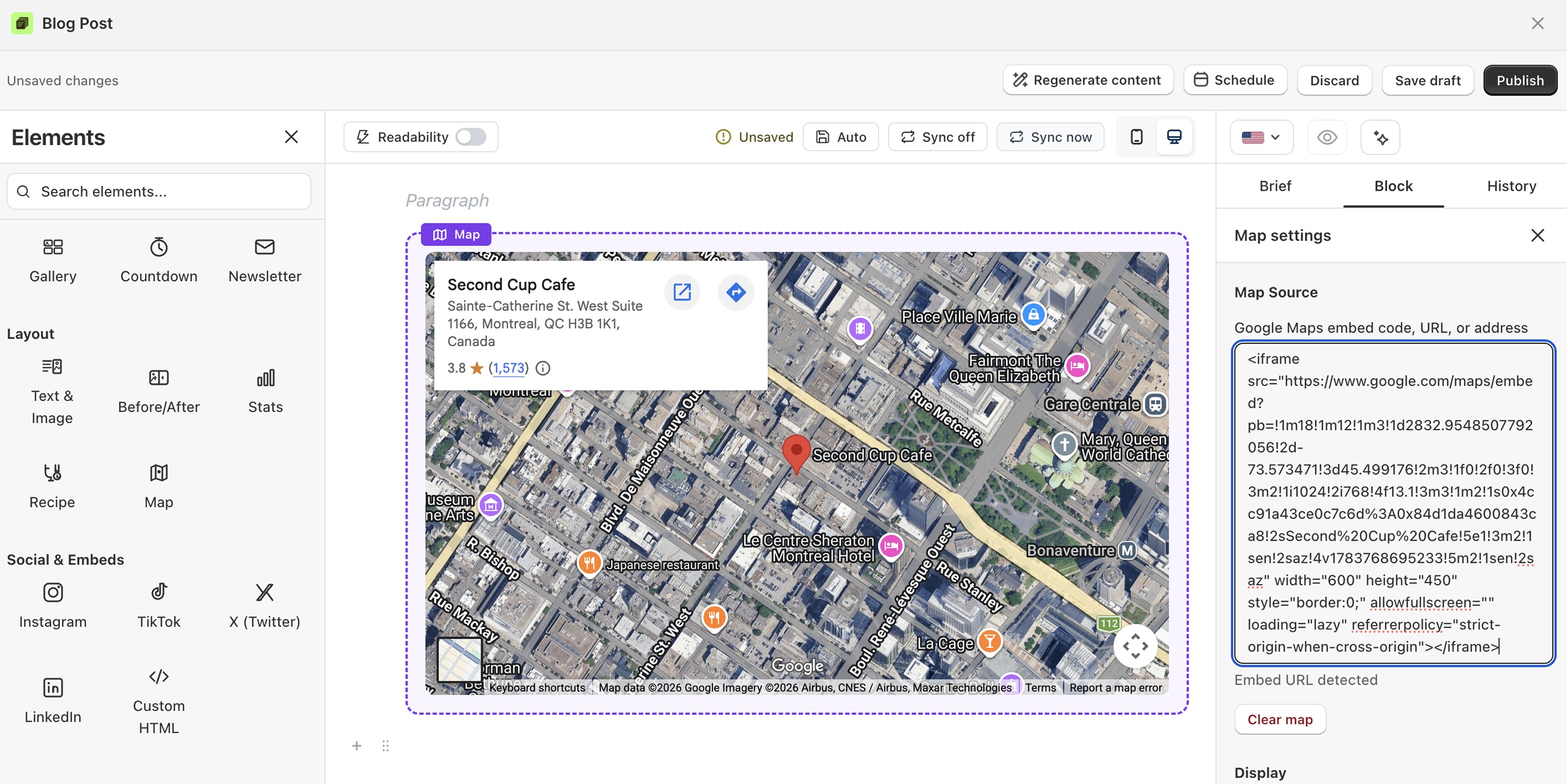This screenshot has width=1567, height=784.
Task: Open larger map icon in info card
Action: click(x=682, y=293)
